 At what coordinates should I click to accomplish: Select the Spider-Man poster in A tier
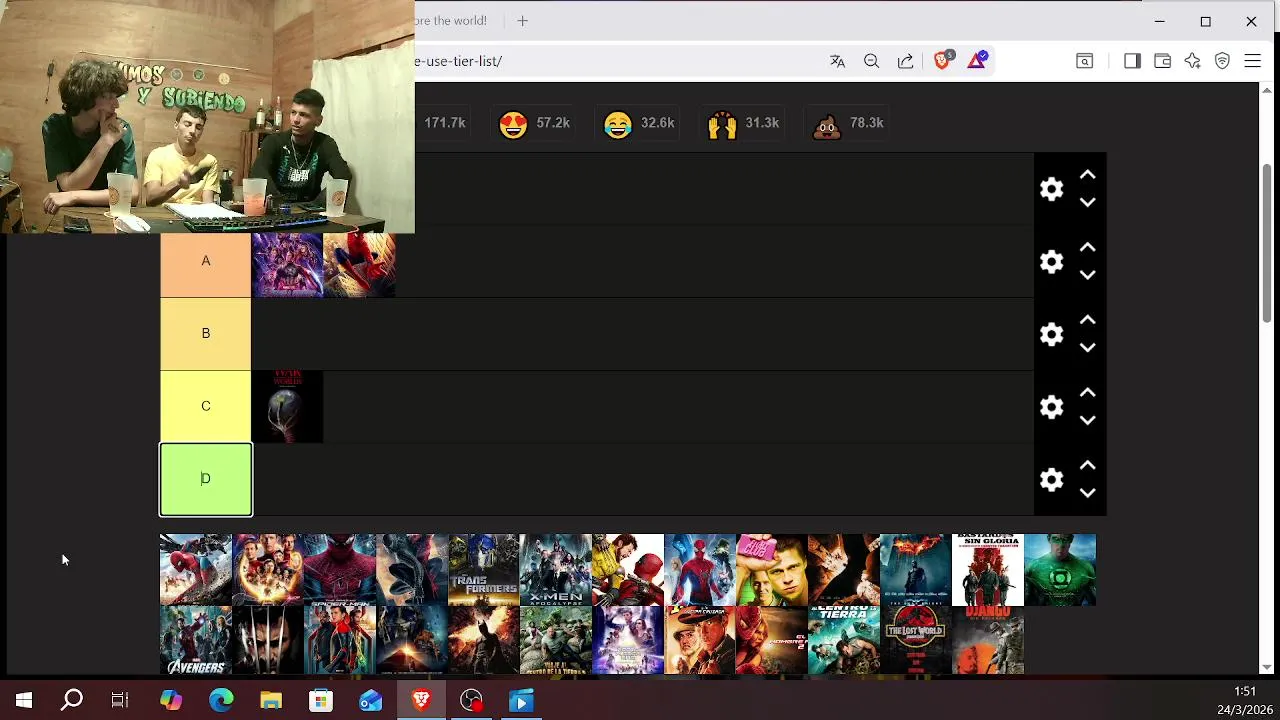(360, 265)
